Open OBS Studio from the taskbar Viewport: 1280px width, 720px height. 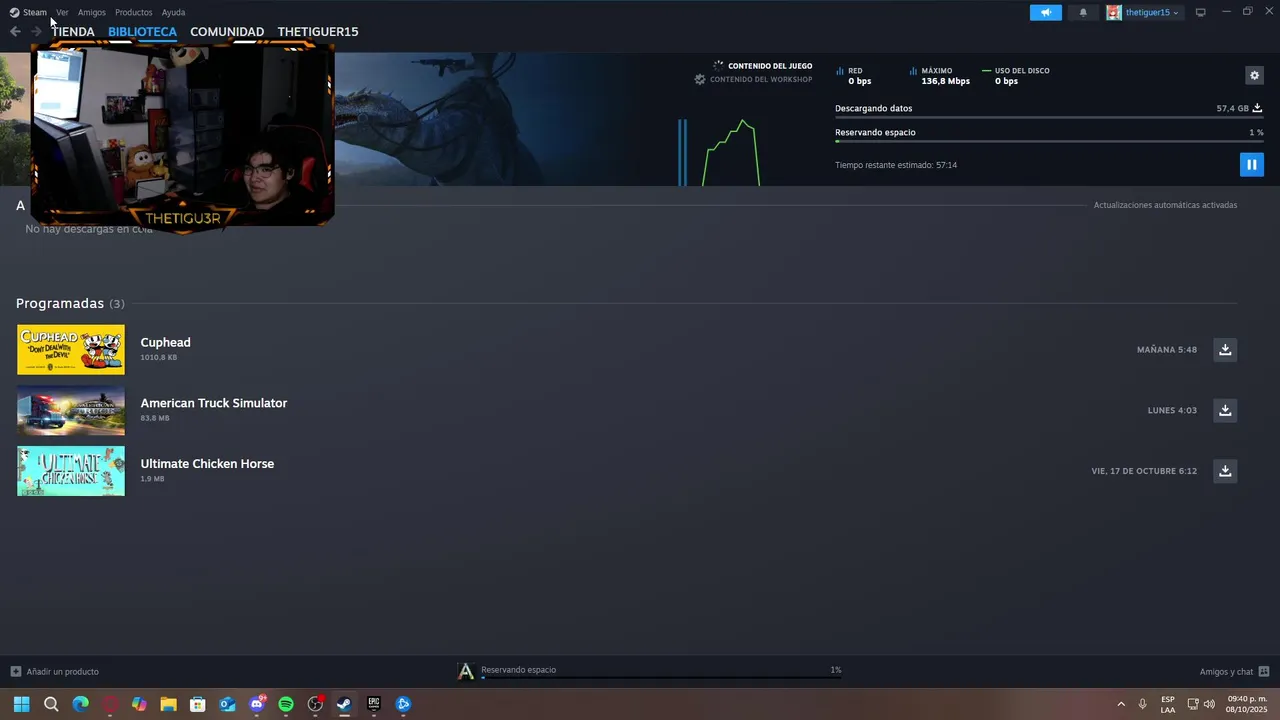315,704
